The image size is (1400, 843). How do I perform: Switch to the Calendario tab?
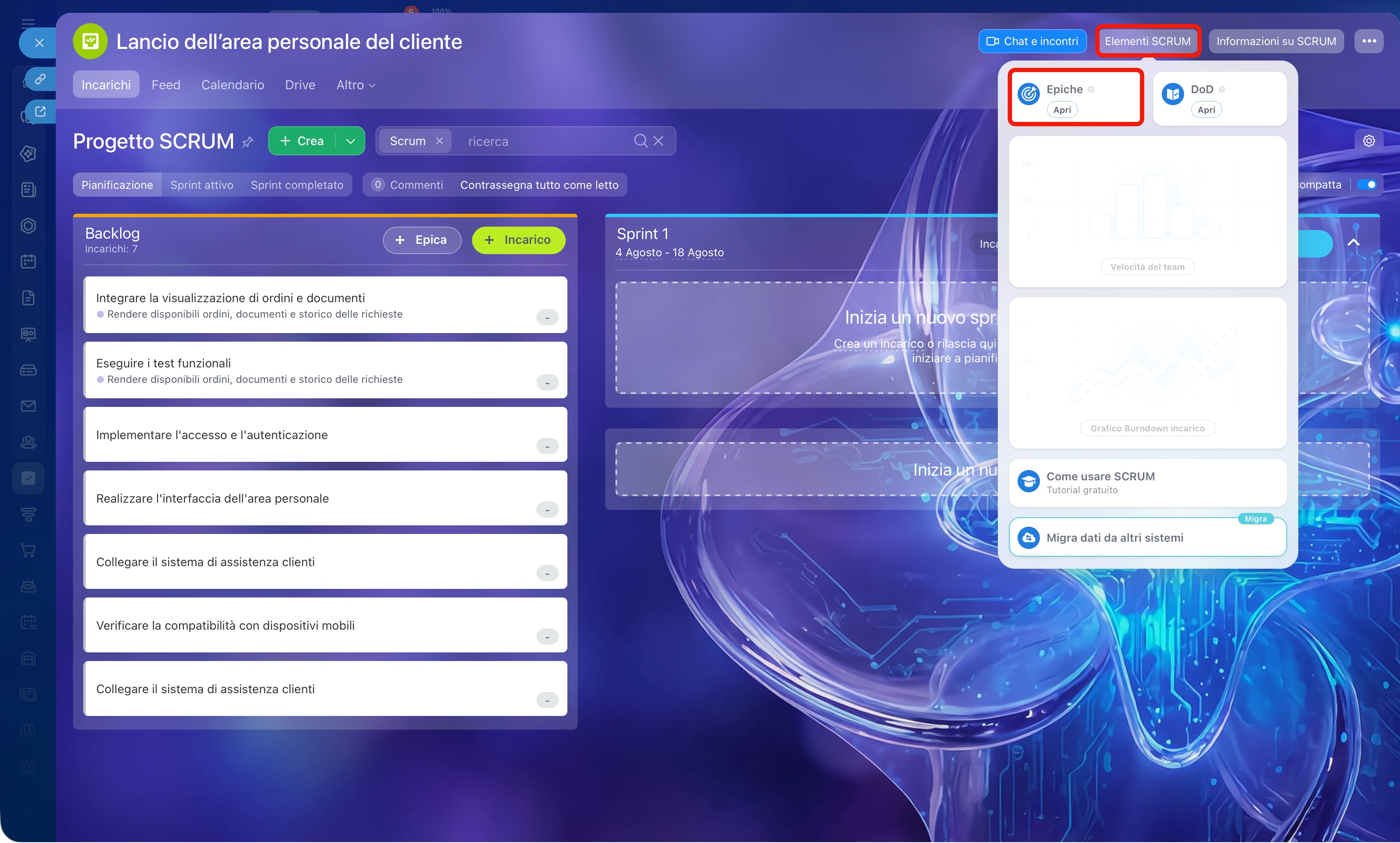tap(233, 85)
